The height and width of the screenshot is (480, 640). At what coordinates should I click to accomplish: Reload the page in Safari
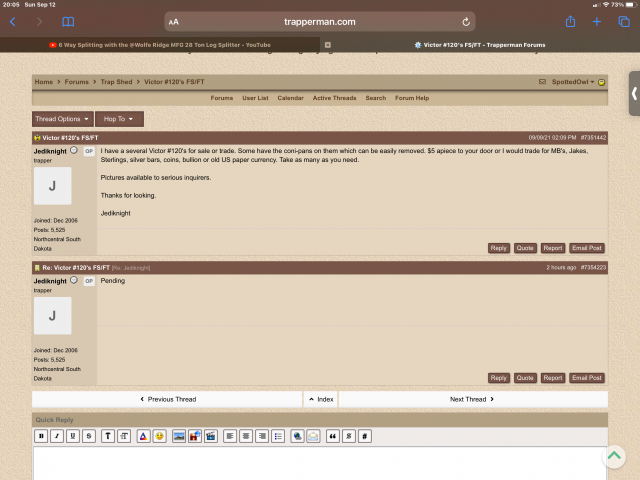tap(466, 21)
